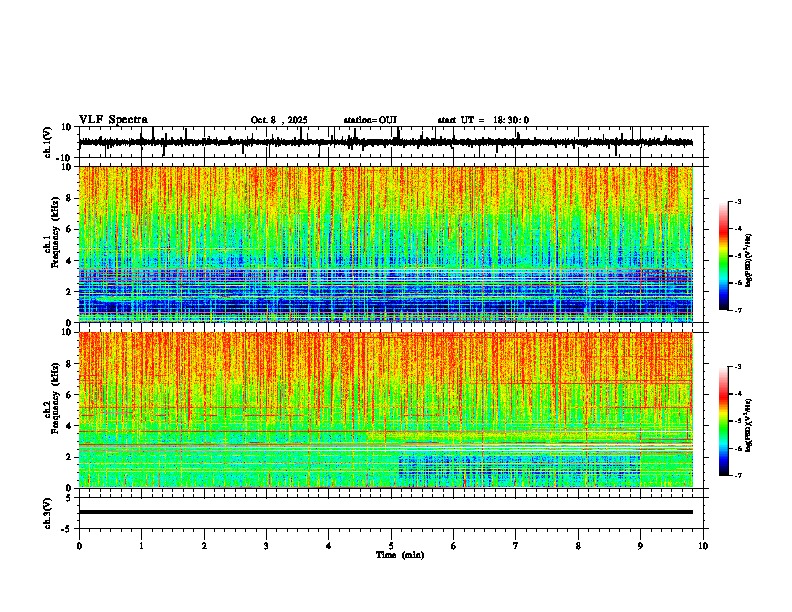The image size is (792, 612).
Task: Click the "8" kHz tick on ch.2 frequency axis
Action: (70, 364)
